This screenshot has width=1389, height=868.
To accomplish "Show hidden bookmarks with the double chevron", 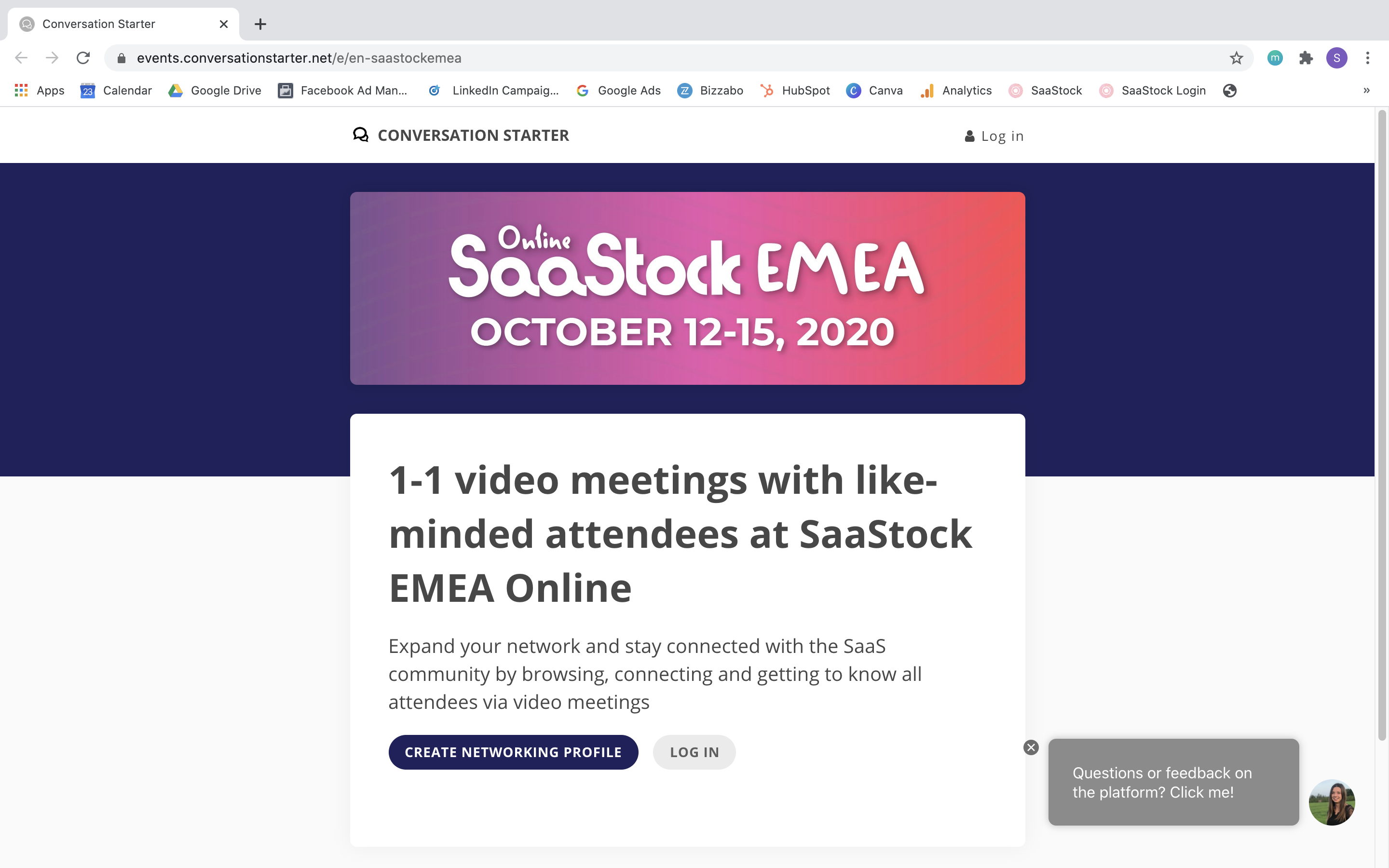I will pyautogui.click(x=1367, y=91).
